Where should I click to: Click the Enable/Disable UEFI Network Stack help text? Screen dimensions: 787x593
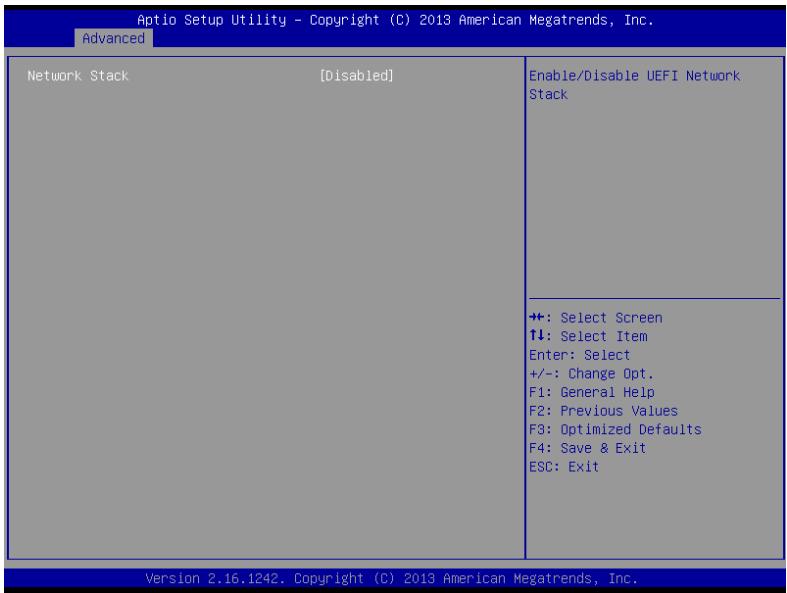coord(634,85)
